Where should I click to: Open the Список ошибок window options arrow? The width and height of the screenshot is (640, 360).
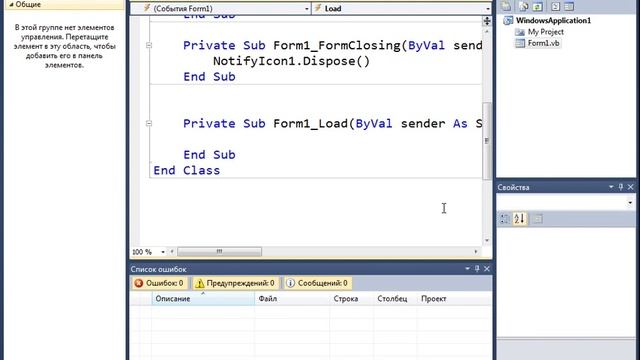[467, 269]
